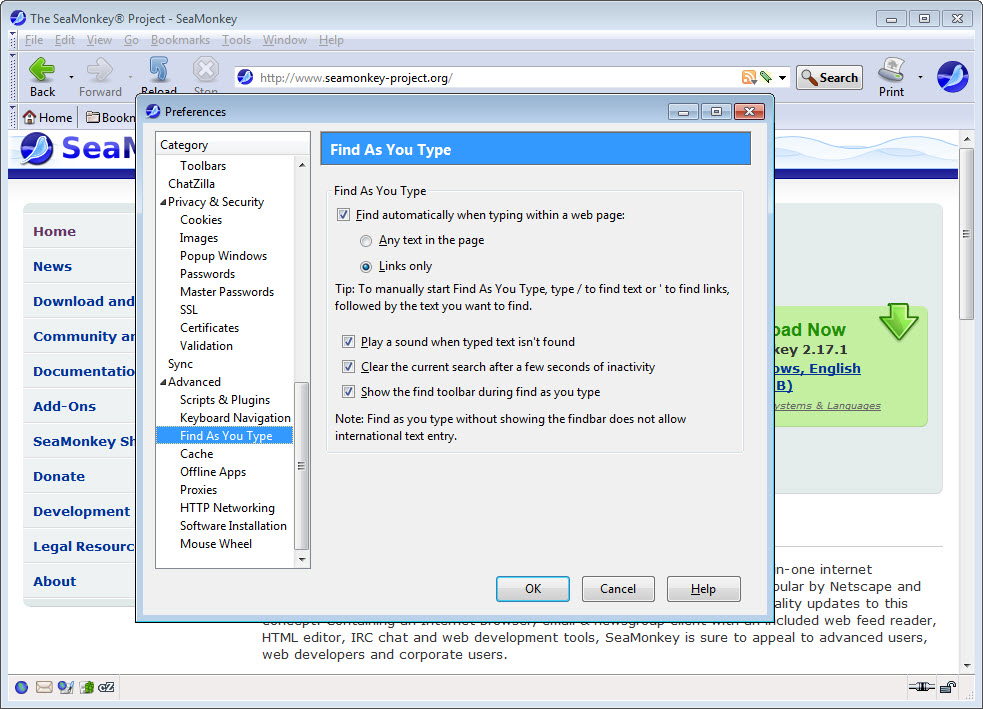The image size is (983, 709).
Task: Click the Print printer icon
Action: 891,69
